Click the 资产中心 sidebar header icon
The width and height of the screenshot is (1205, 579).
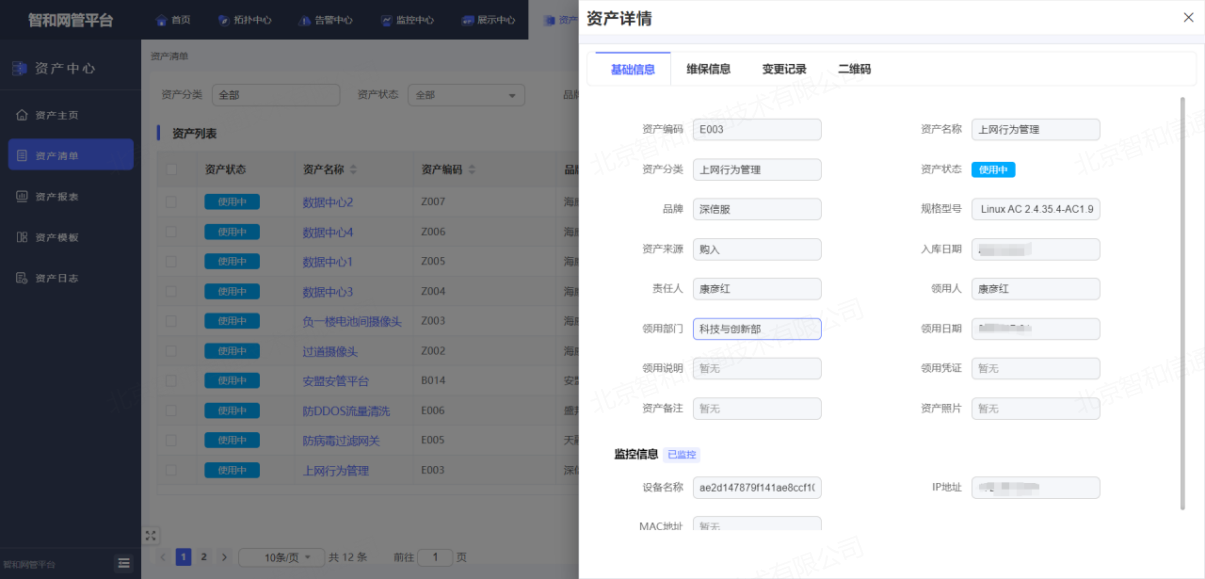click(19, 68)
